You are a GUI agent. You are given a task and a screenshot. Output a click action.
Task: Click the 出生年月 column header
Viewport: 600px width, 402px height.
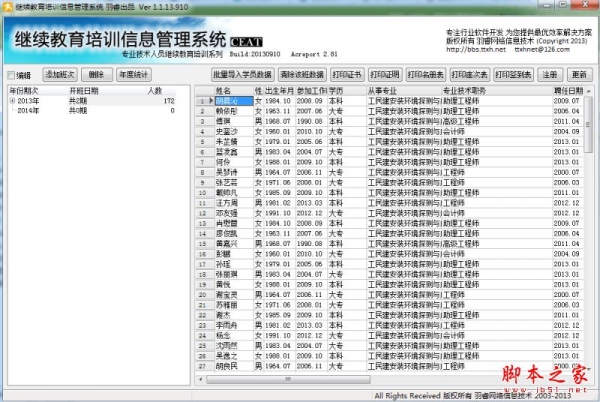point(279,91)
